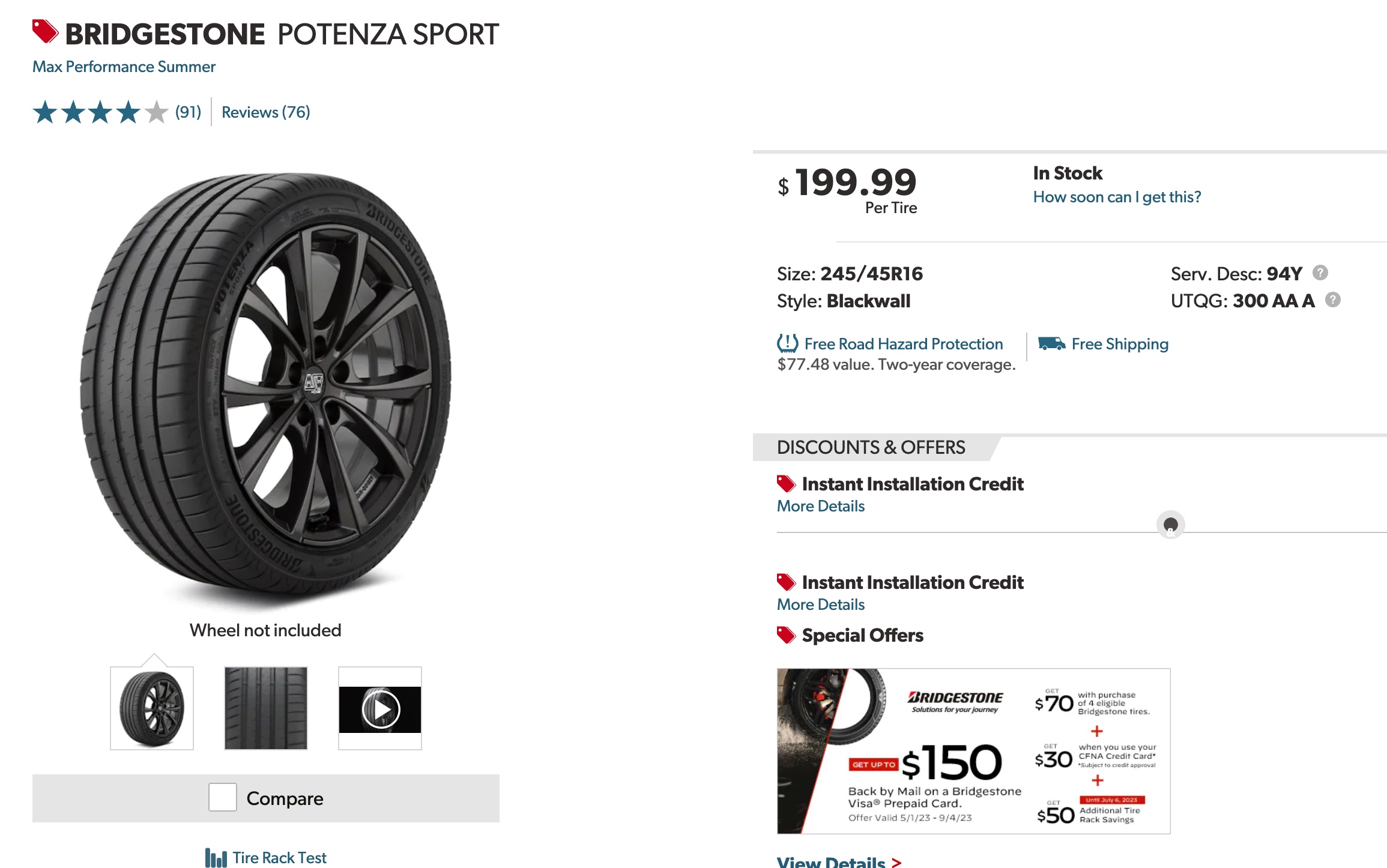The width and height of the screenshot is (1387, 868).
Task: Click the Free Road Hazard Protection link
Action: [x=904, y=344]
